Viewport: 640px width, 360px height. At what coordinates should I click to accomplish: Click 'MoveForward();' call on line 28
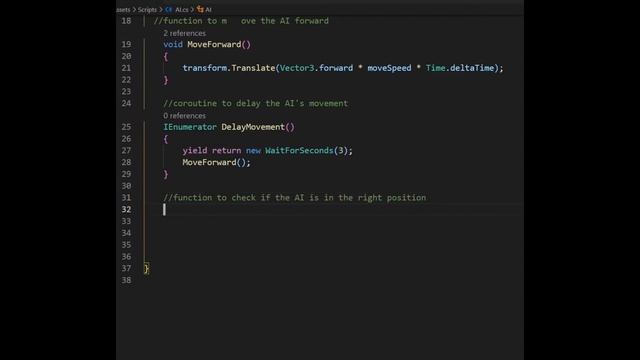tap(216, 162)
